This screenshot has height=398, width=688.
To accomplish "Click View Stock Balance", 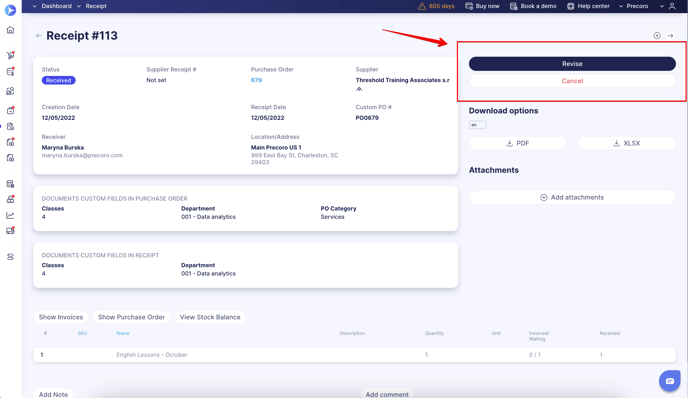I will tap(210, 317).
